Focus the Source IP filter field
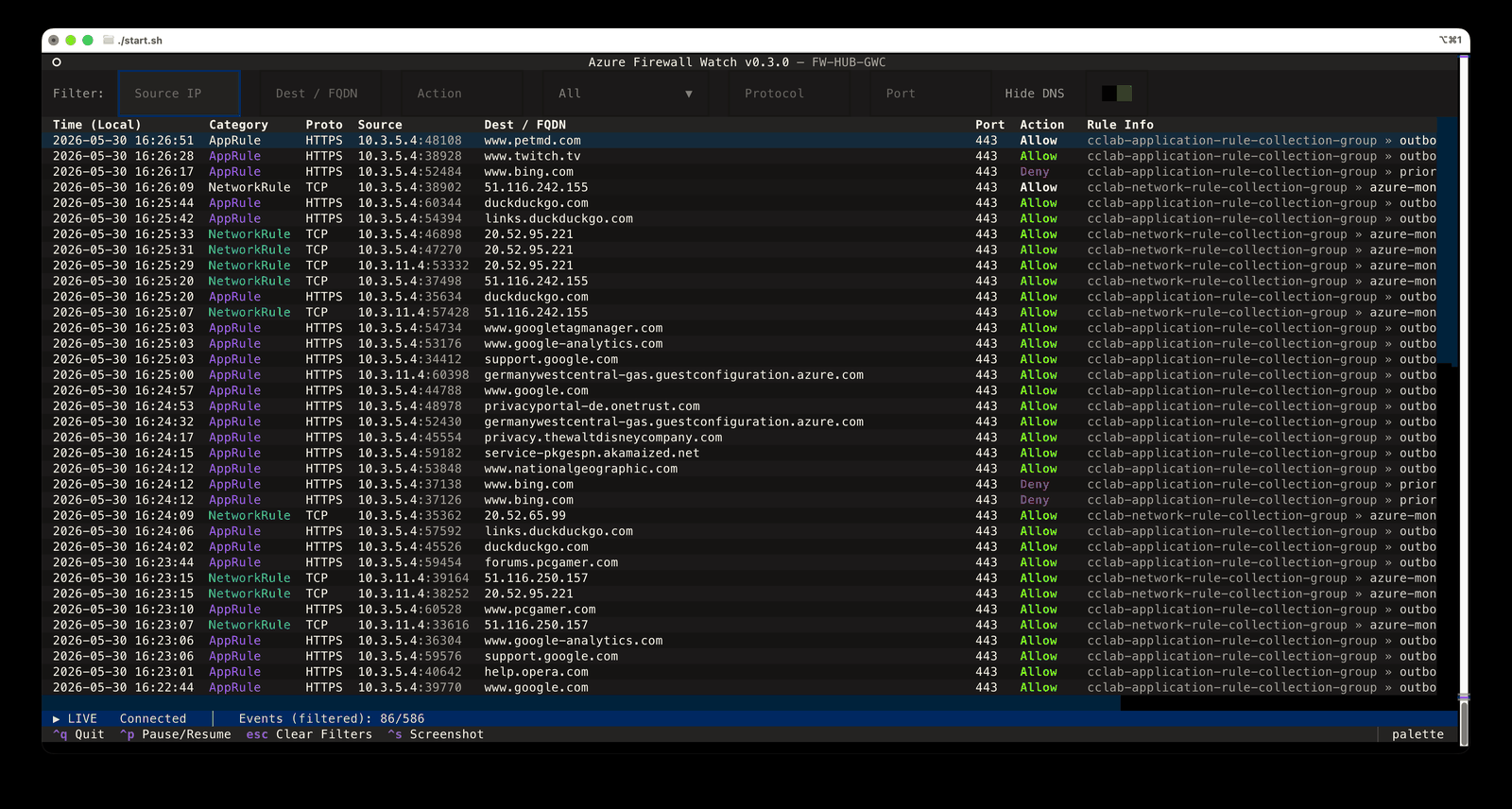The image size is (1512, 809). pyautogui.click(x=179, y=94)
